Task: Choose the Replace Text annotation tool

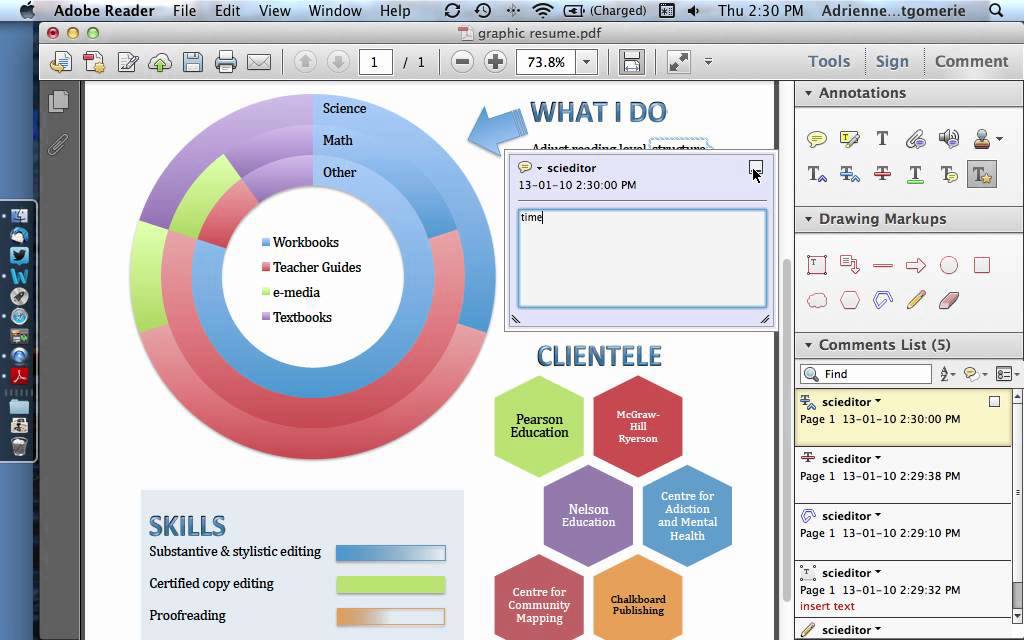Action: click(x=849, y=174)
